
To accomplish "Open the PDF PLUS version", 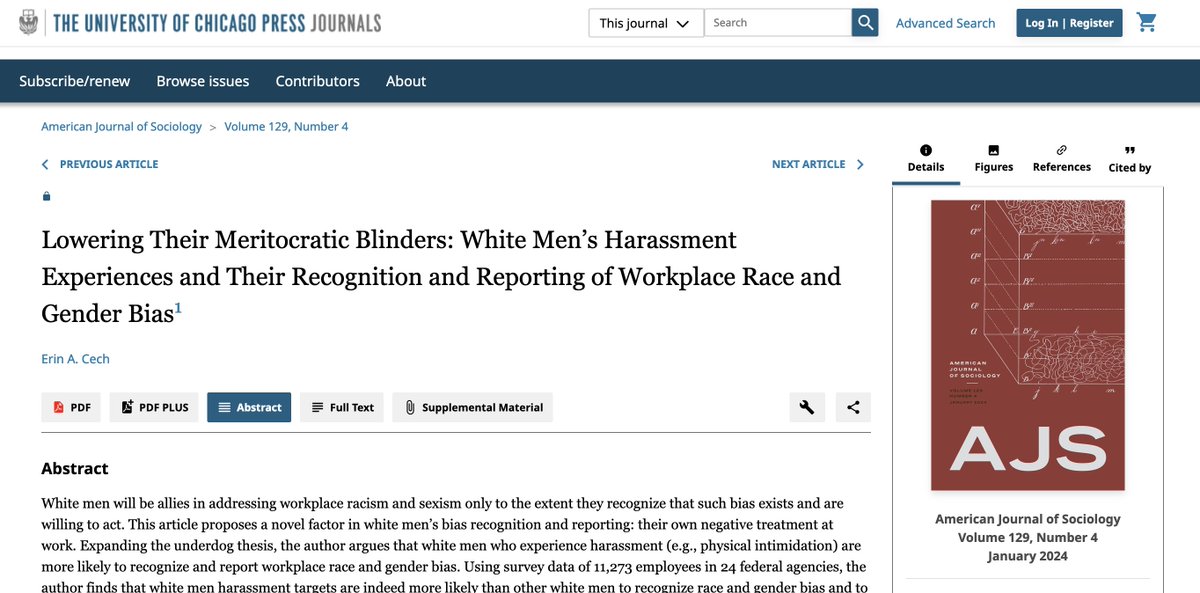I will (x=154, y=407).
